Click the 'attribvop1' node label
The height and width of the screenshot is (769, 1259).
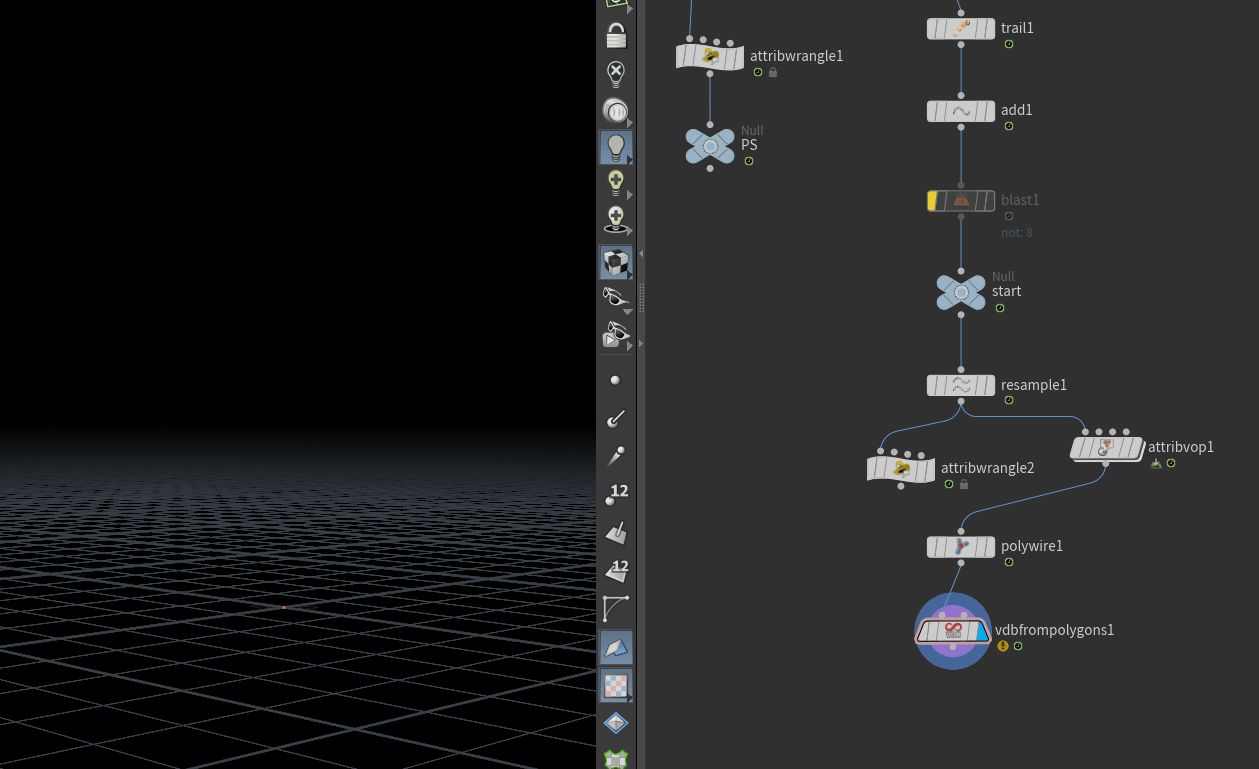tap(1181, 447)
